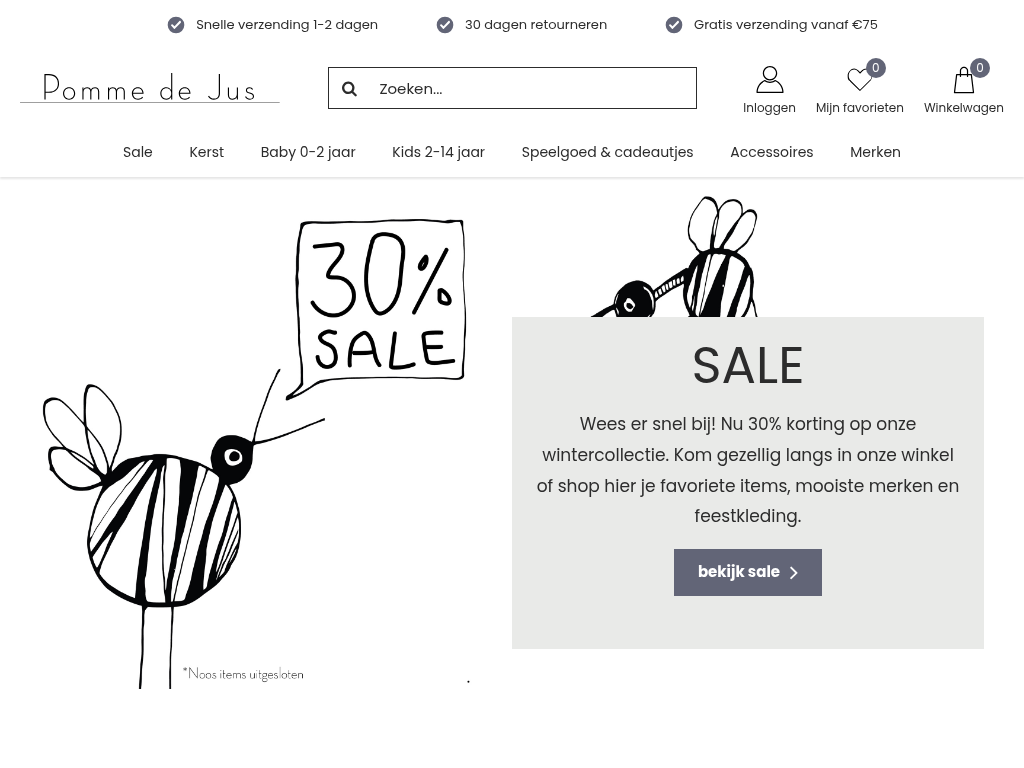This screenshot has width=1024, height=768.
Task: Expand the Kids 2-14 jaar menu
Action: (438, 152)
